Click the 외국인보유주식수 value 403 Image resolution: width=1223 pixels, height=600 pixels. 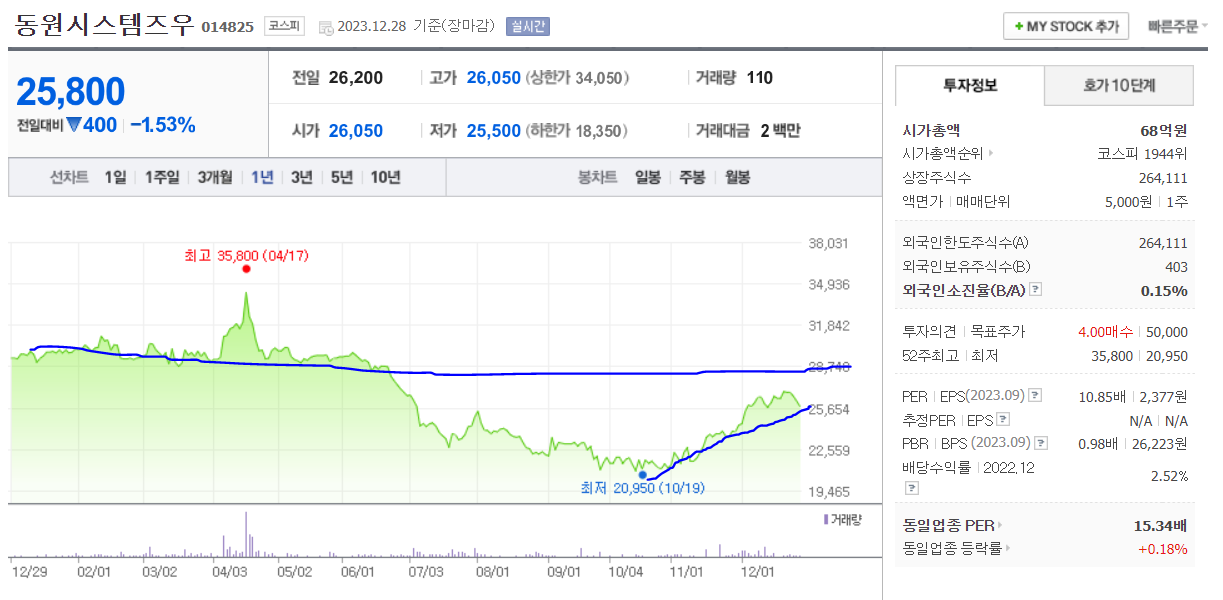point(1176,267)
